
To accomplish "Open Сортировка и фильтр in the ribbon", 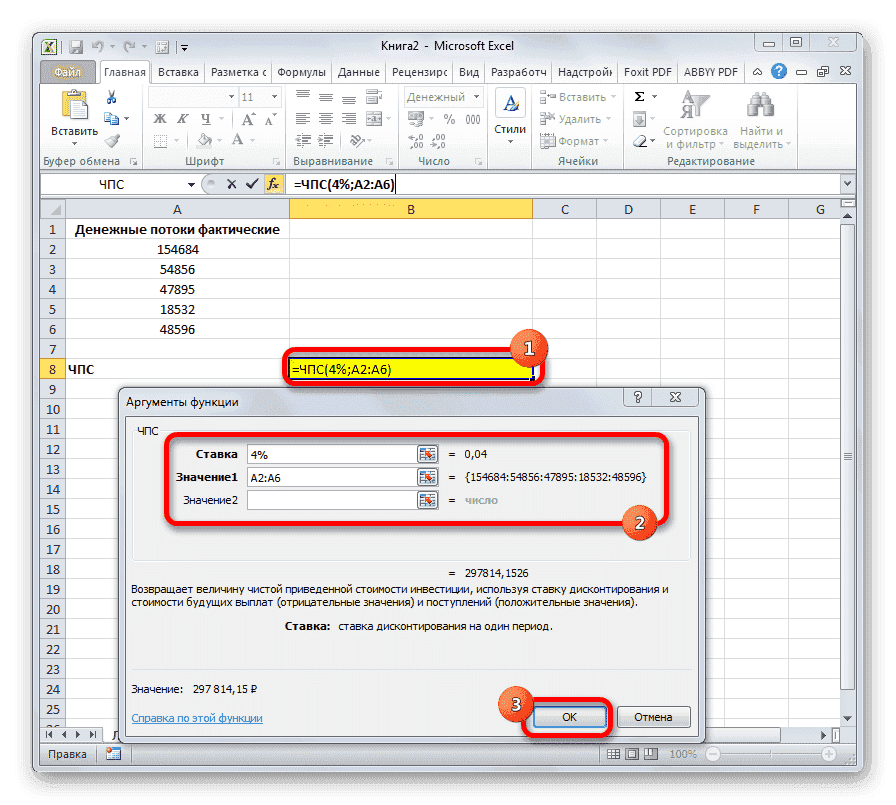I will point(695,118).
